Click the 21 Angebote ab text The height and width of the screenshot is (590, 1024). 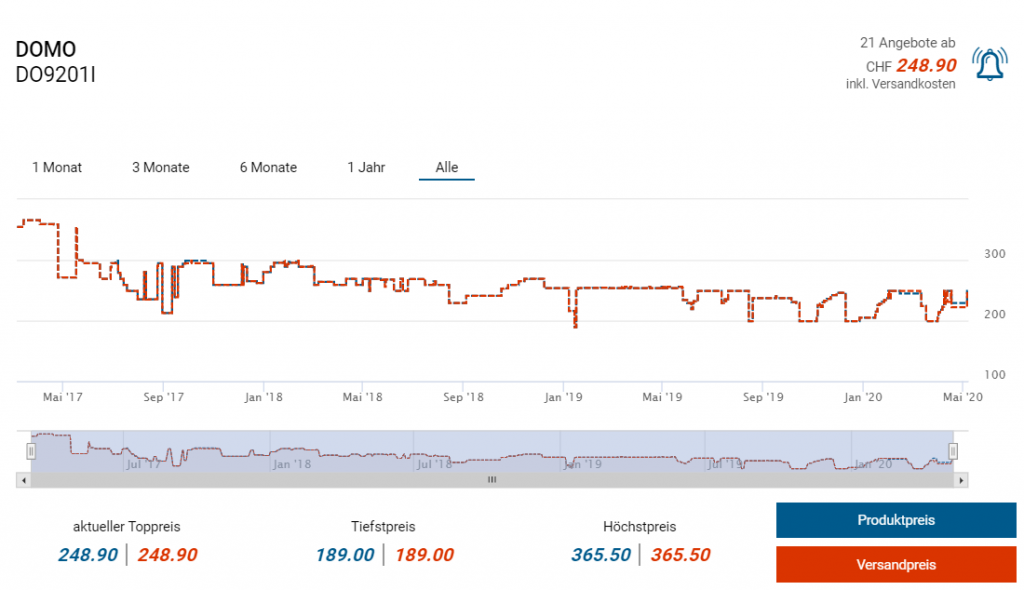(x=907, y=43)
